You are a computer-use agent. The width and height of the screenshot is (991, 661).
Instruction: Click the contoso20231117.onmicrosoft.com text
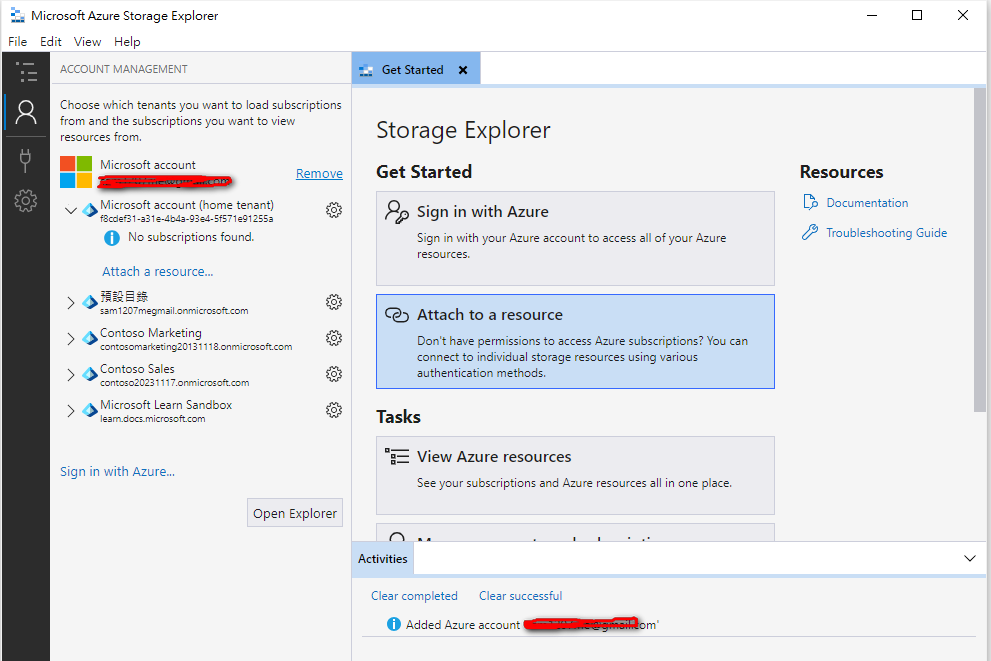[174, 382]
